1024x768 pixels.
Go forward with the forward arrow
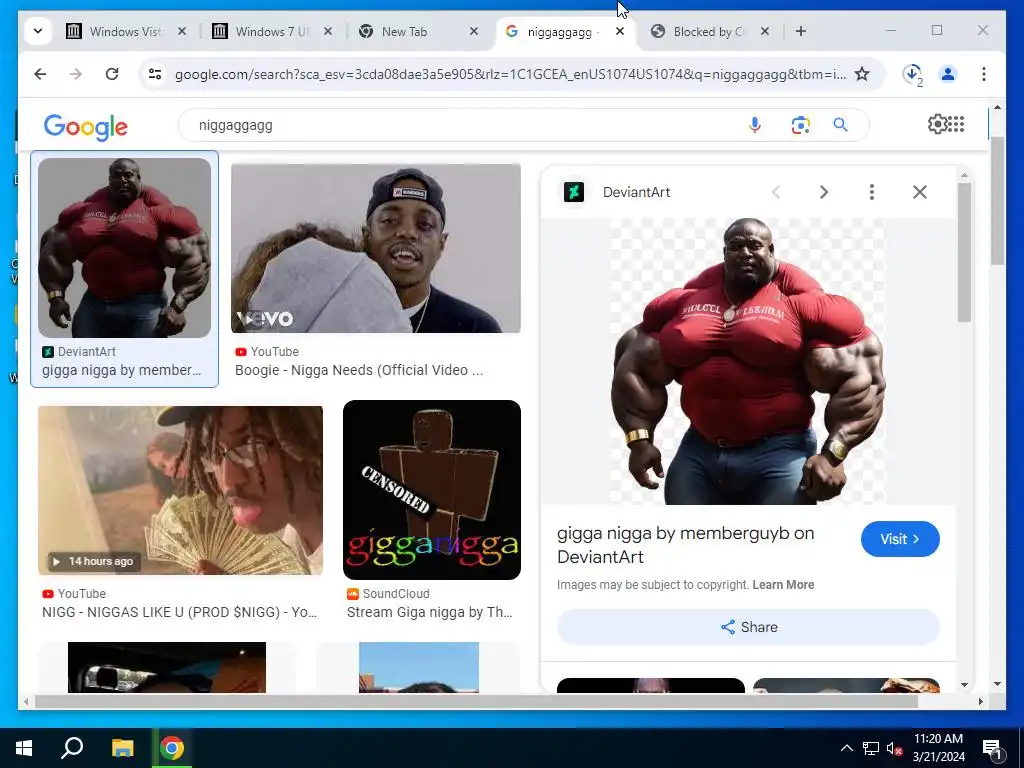pos(76,74)
